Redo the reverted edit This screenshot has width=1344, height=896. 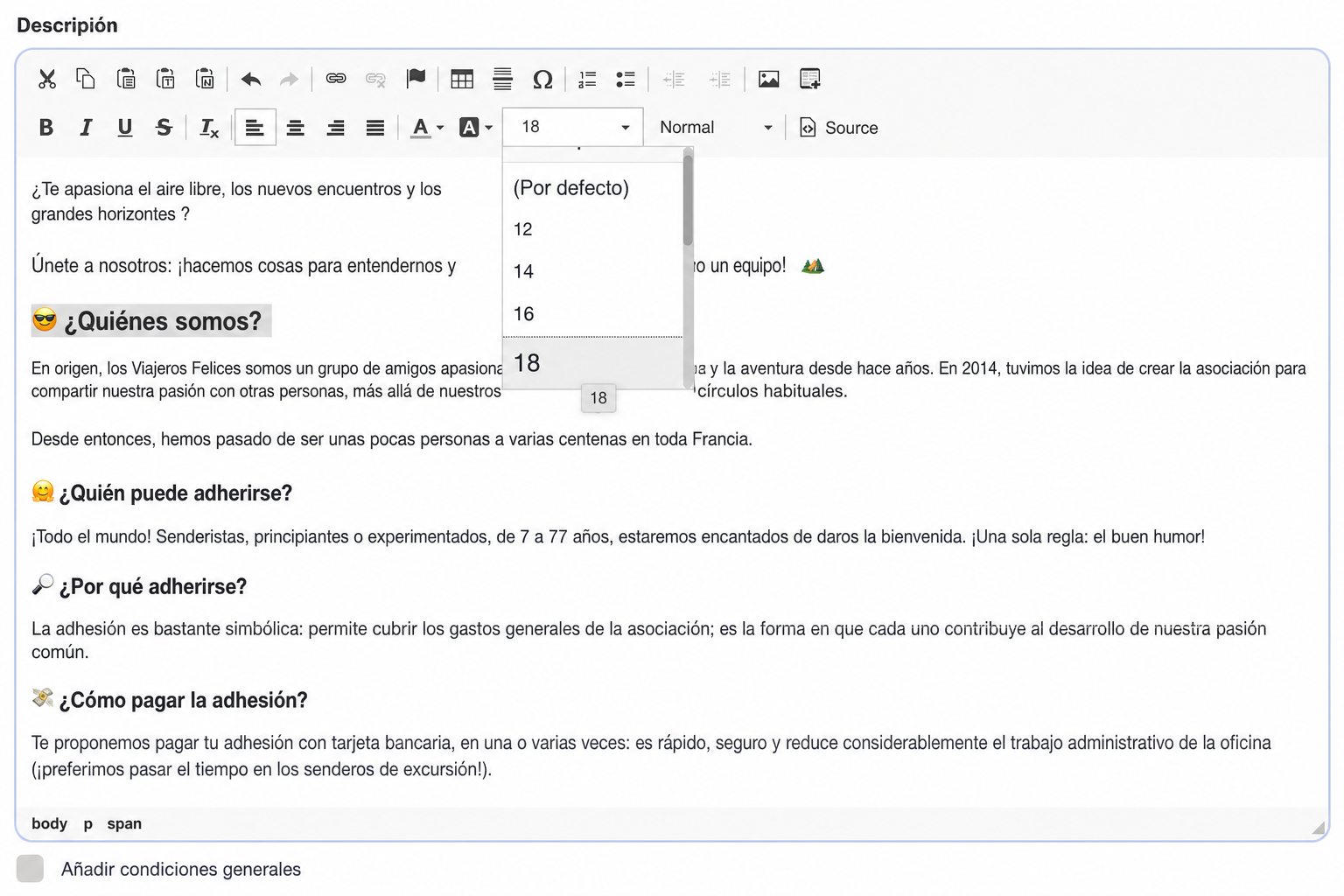pos(289,80)
